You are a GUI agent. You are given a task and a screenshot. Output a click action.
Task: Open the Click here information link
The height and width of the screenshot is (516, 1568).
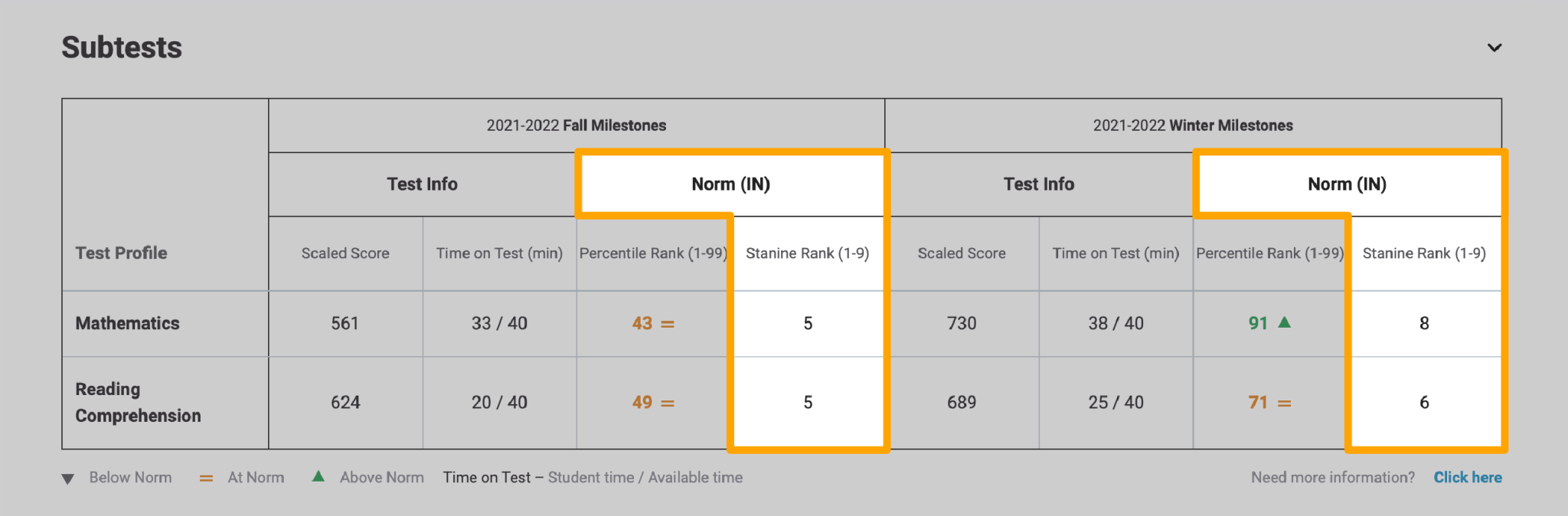tap(1468, 477)
